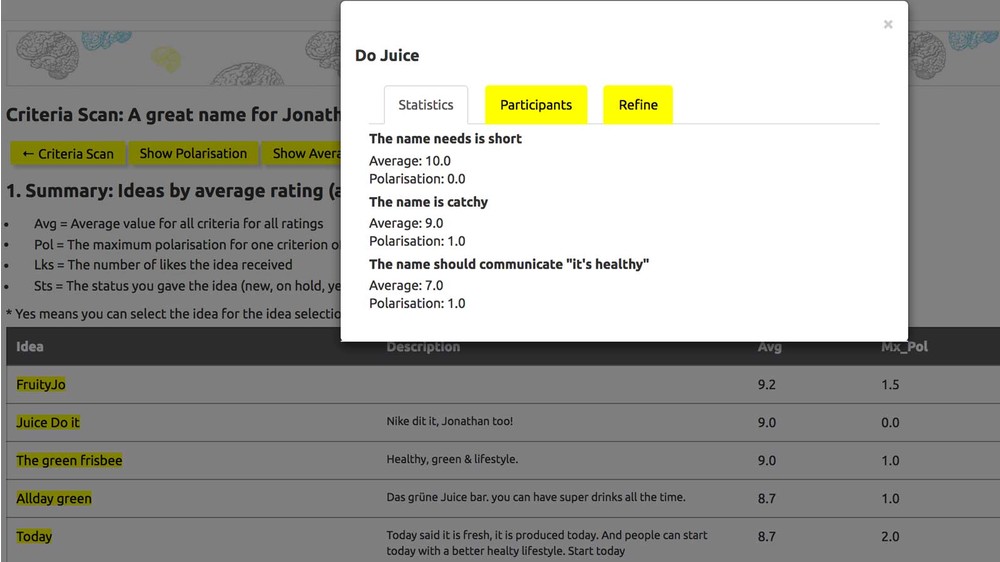Screen dimensions: 1000x562
Task: Open the Refine tab
Action: 638,105
